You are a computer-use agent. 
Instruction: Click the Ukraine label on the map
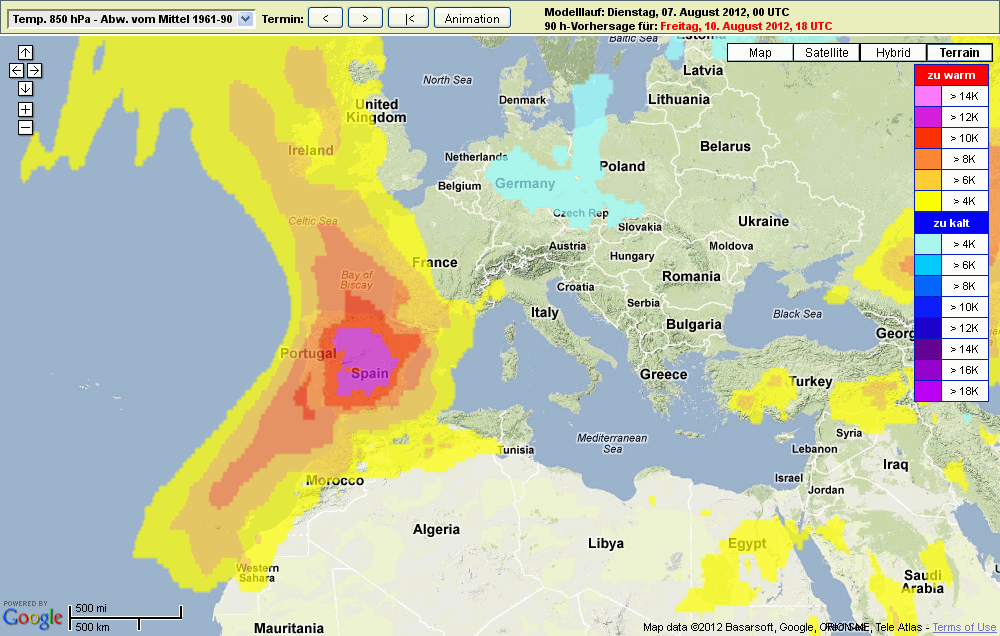763,221
